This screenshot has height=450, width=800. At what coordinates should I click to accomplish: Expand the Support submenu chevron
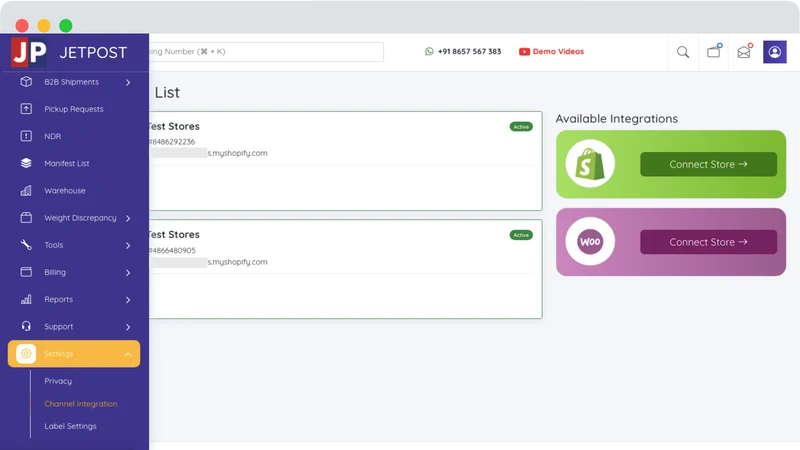pyautogui.click(x=128, y=327)
